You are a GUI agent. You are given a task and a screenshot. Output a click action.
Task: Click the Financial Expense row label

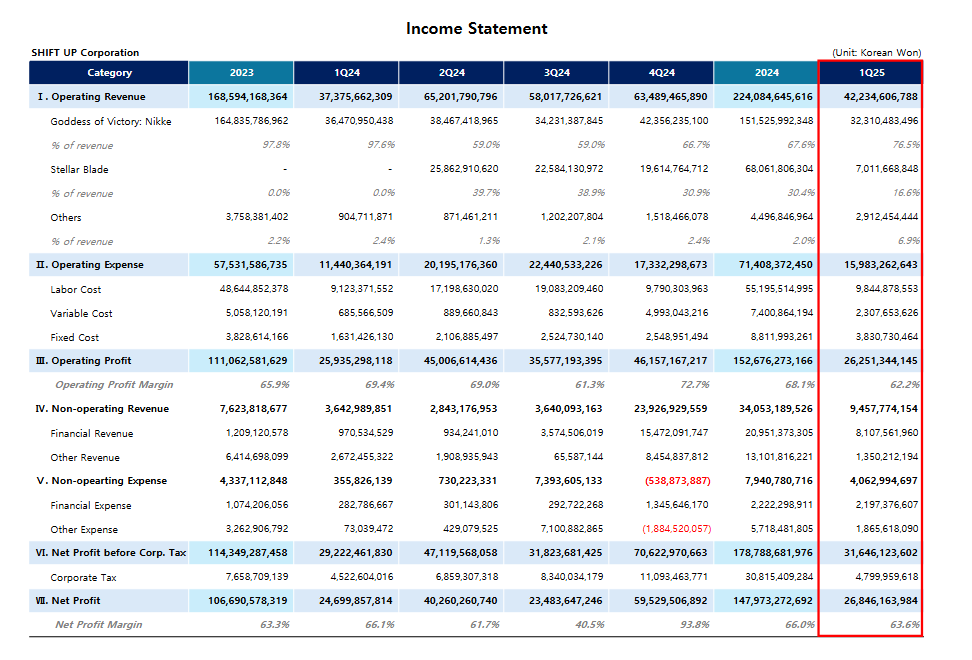pyautogui.click(x=91, y=506)
